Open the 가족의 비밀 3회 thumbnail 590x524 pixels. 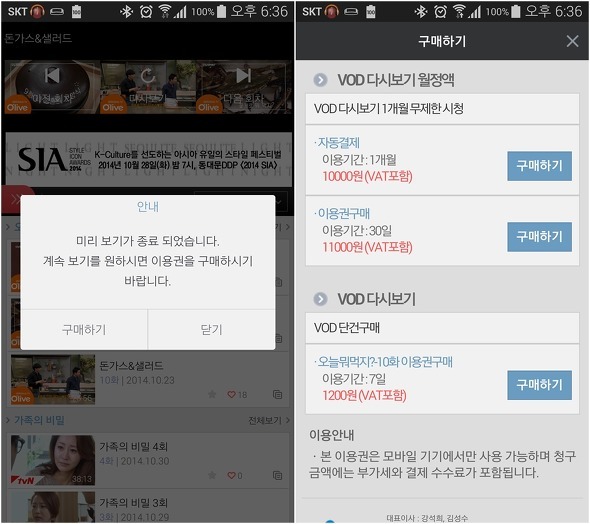click(x=53, y=507)
